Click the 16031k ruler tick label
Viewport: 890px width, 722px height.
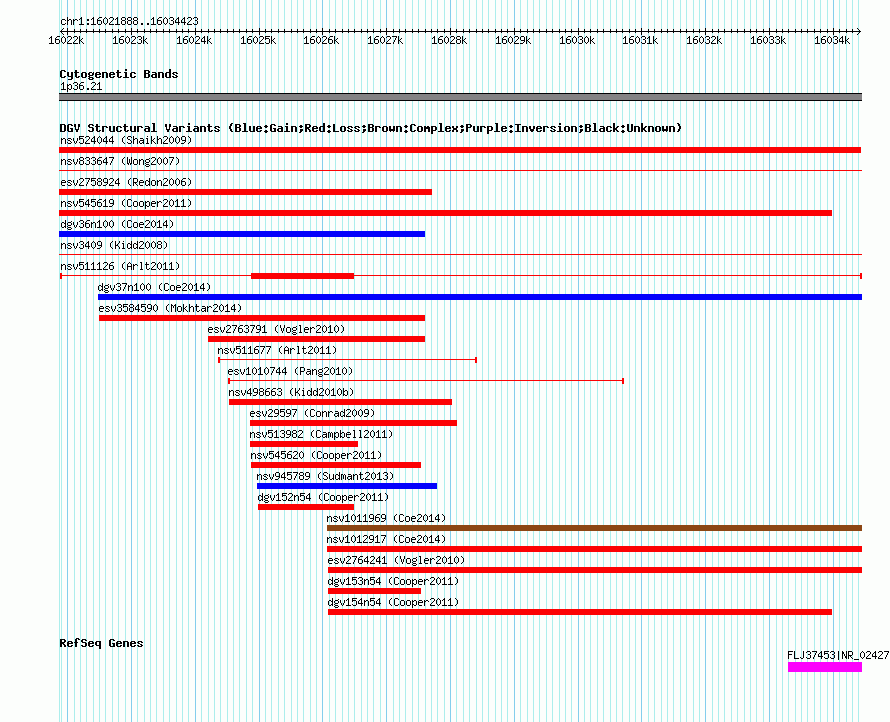tap(640, 40)
